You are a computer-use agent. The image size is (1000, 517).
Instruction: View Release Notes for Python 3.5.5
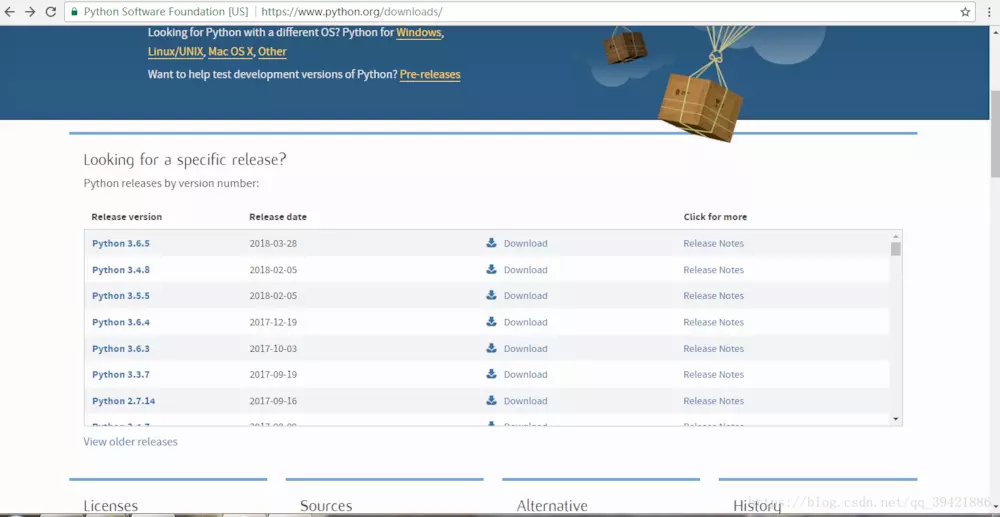[x=713, y=296]
